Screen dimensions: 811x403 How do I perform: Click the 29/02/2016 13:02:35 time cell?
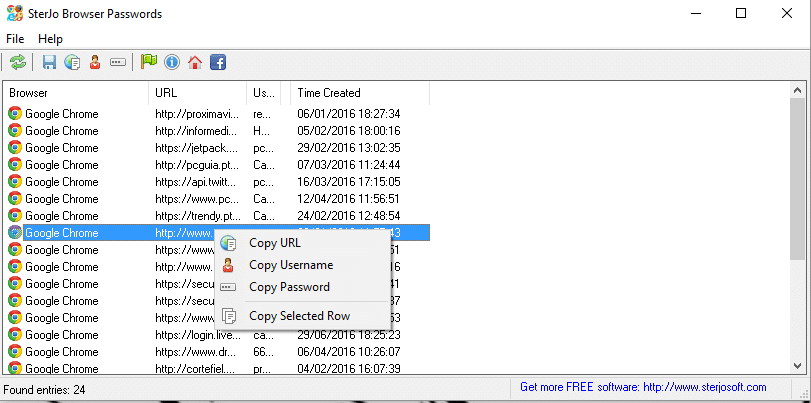click(x=349, y=148)
